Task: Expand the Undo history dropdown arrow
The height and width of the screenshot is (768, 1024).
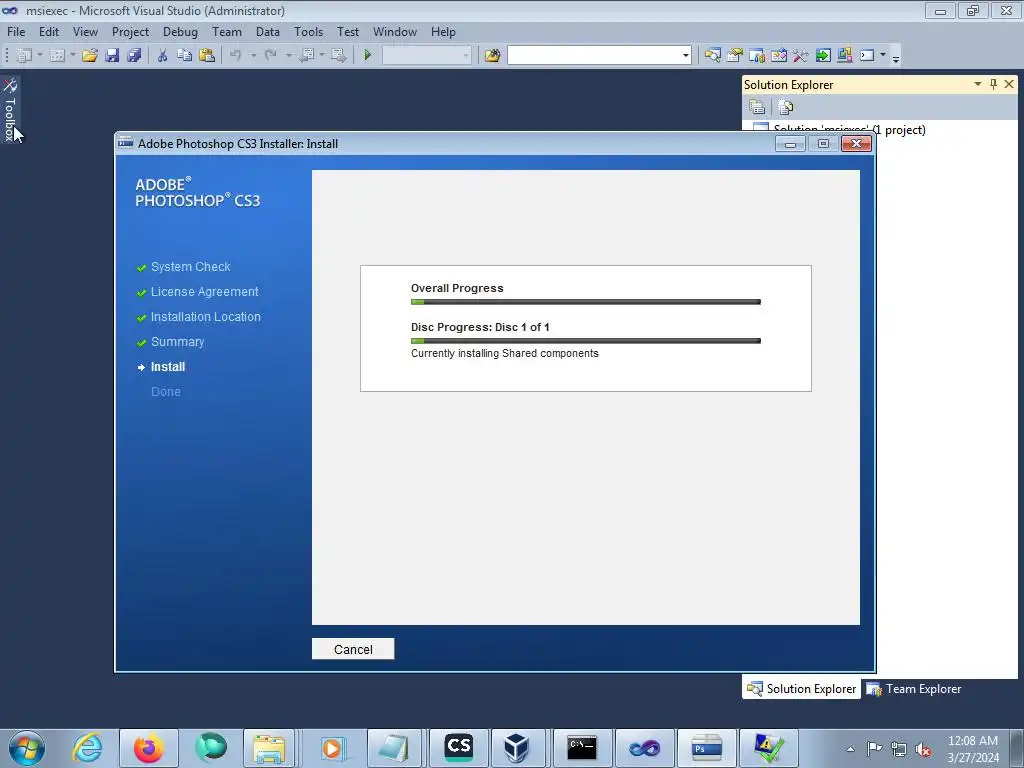Action: coord(253,56)
